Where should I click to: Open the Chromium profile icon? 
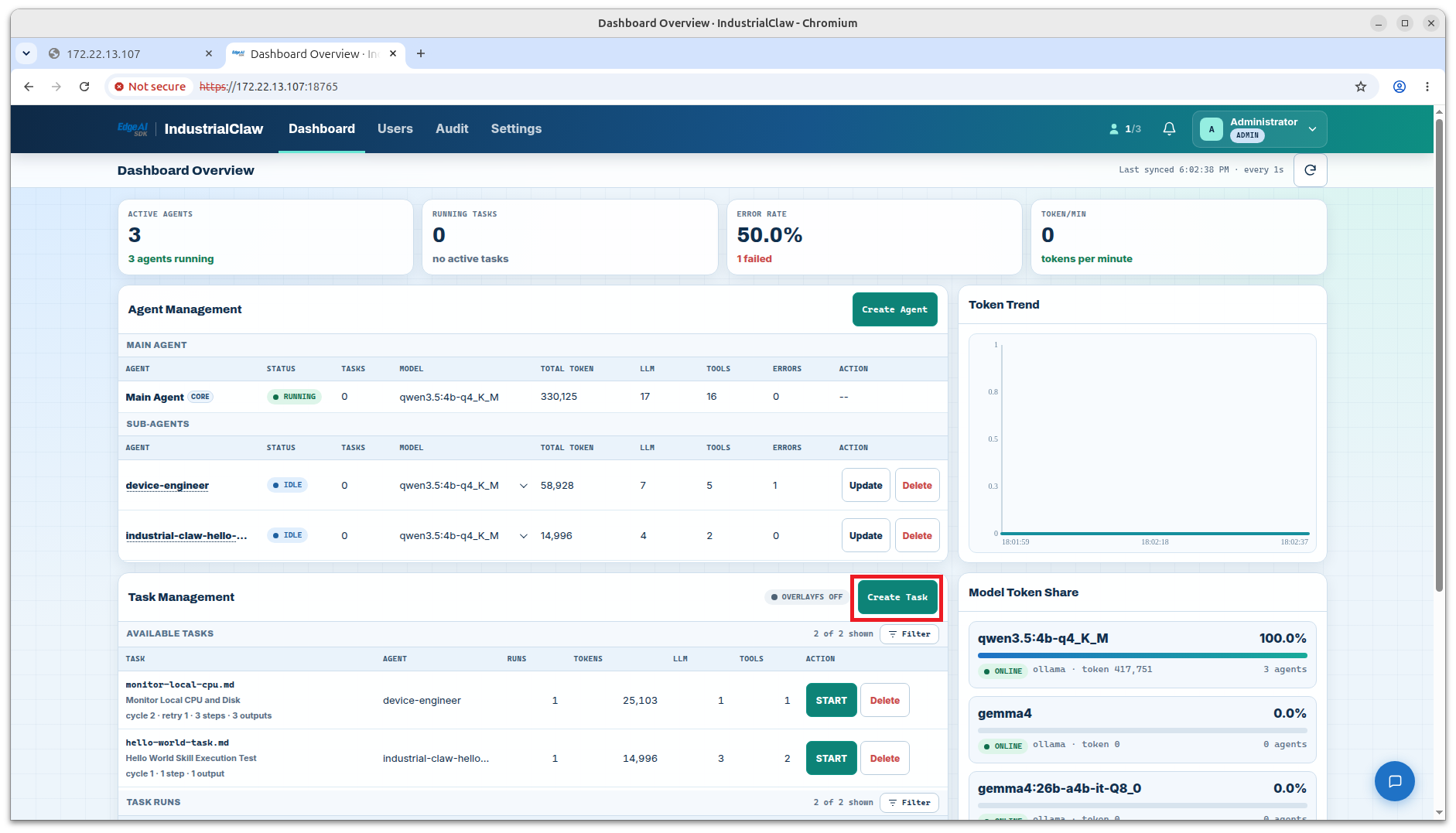(x=1399, y=87)
